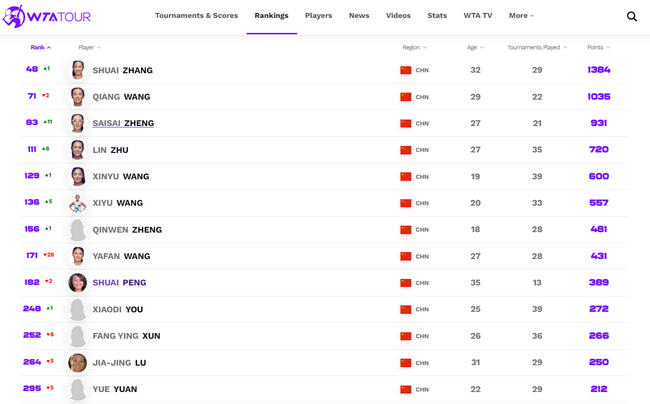Open QIANG WANG player link

pyautogui.click(x=121, y=97)
